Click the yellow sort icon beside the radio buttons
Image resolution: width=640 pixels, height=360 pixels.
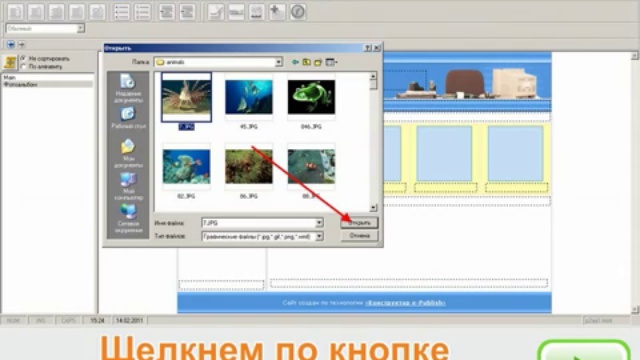10,62
